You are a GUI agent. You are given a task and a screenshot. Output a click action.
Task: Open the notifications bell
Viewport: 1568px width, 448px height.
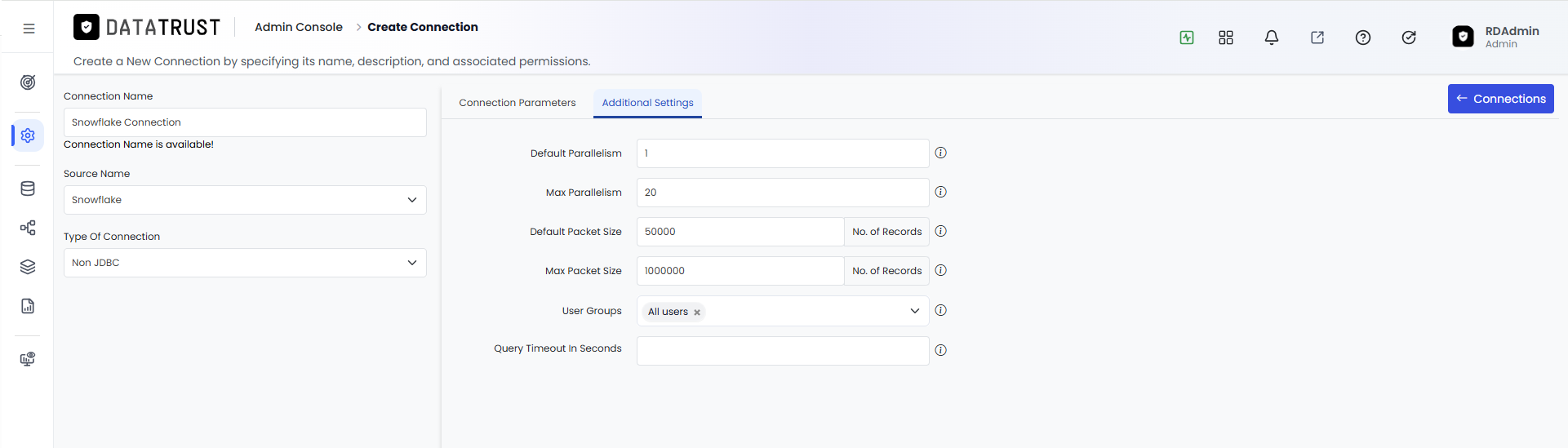[1272, 38]
